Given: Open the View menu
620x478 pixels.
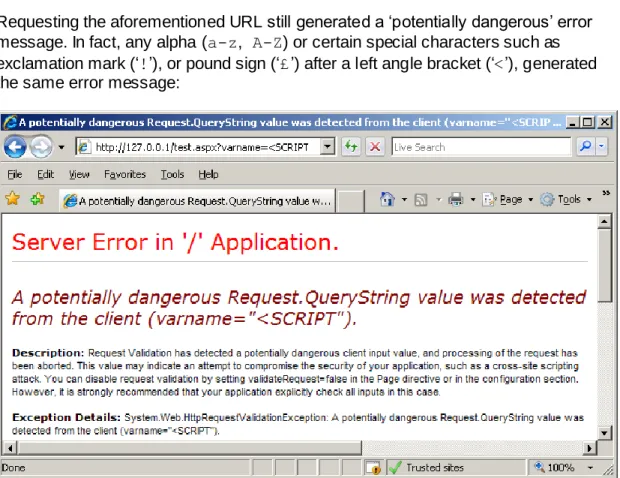Looking at the screenshot, I should coord(79,174).
